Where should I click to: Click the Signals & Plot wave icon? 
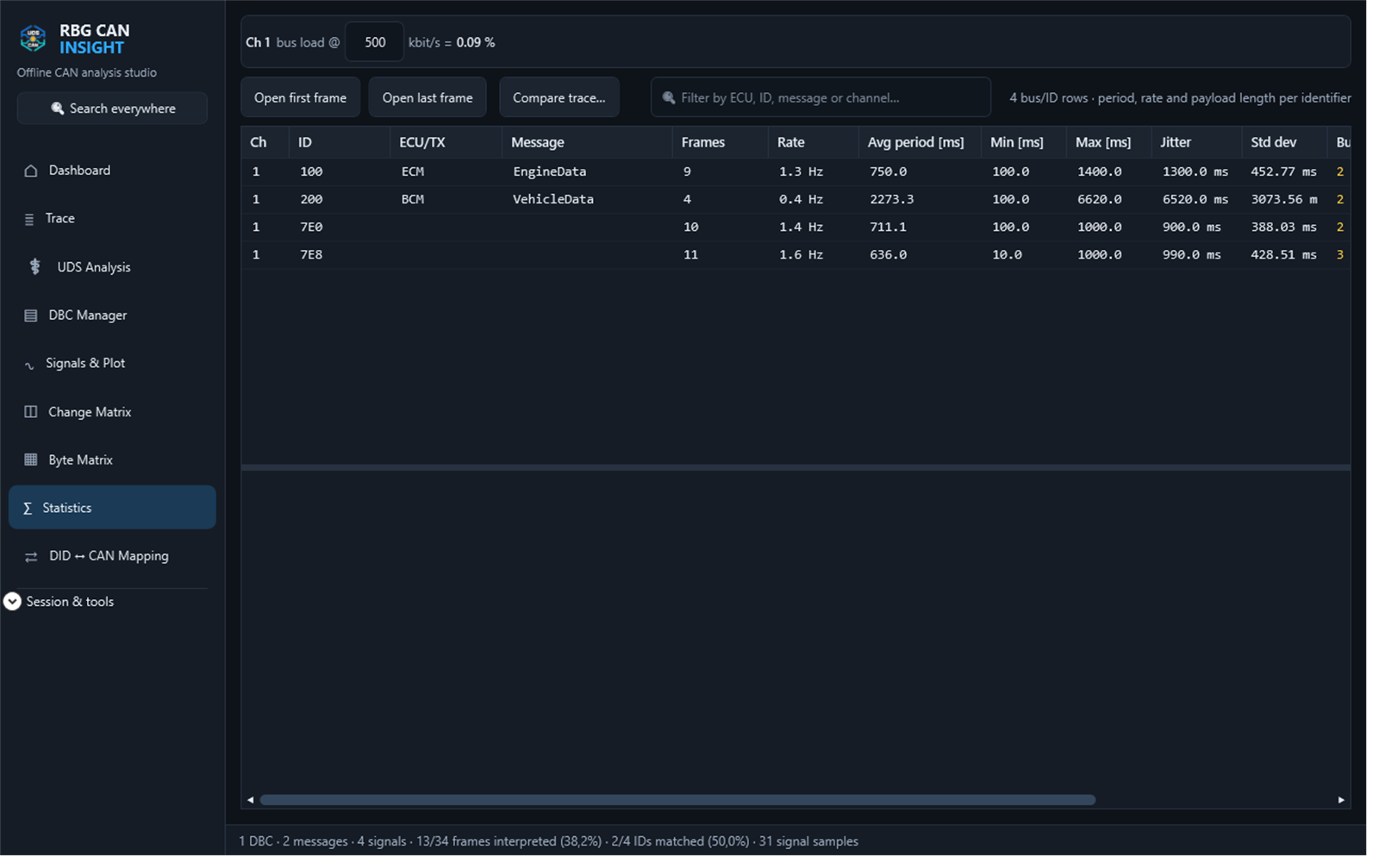pos(29,365)
